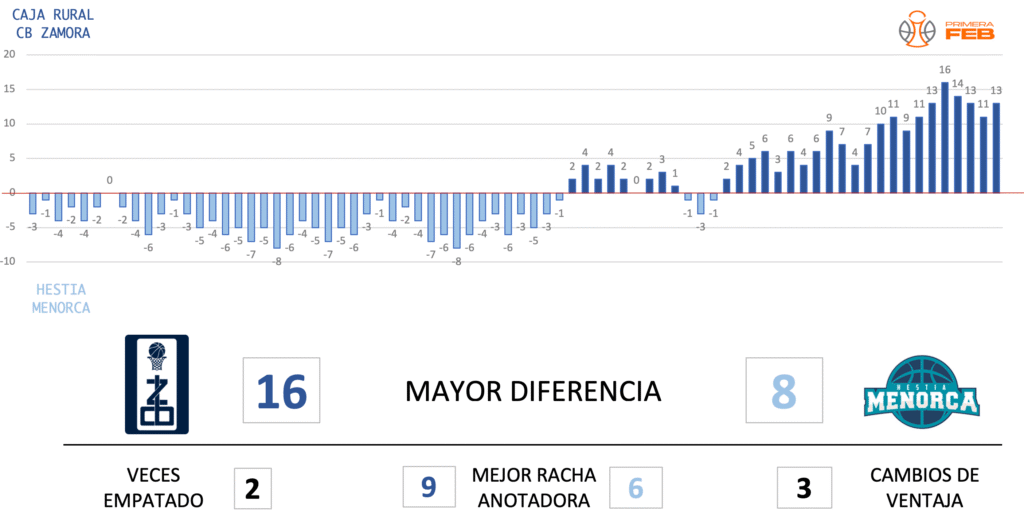Select the 'MEJOR RACHA ANOTADORA' label
This screenshot has height=517, width=1024.
[x=534, y=488]
